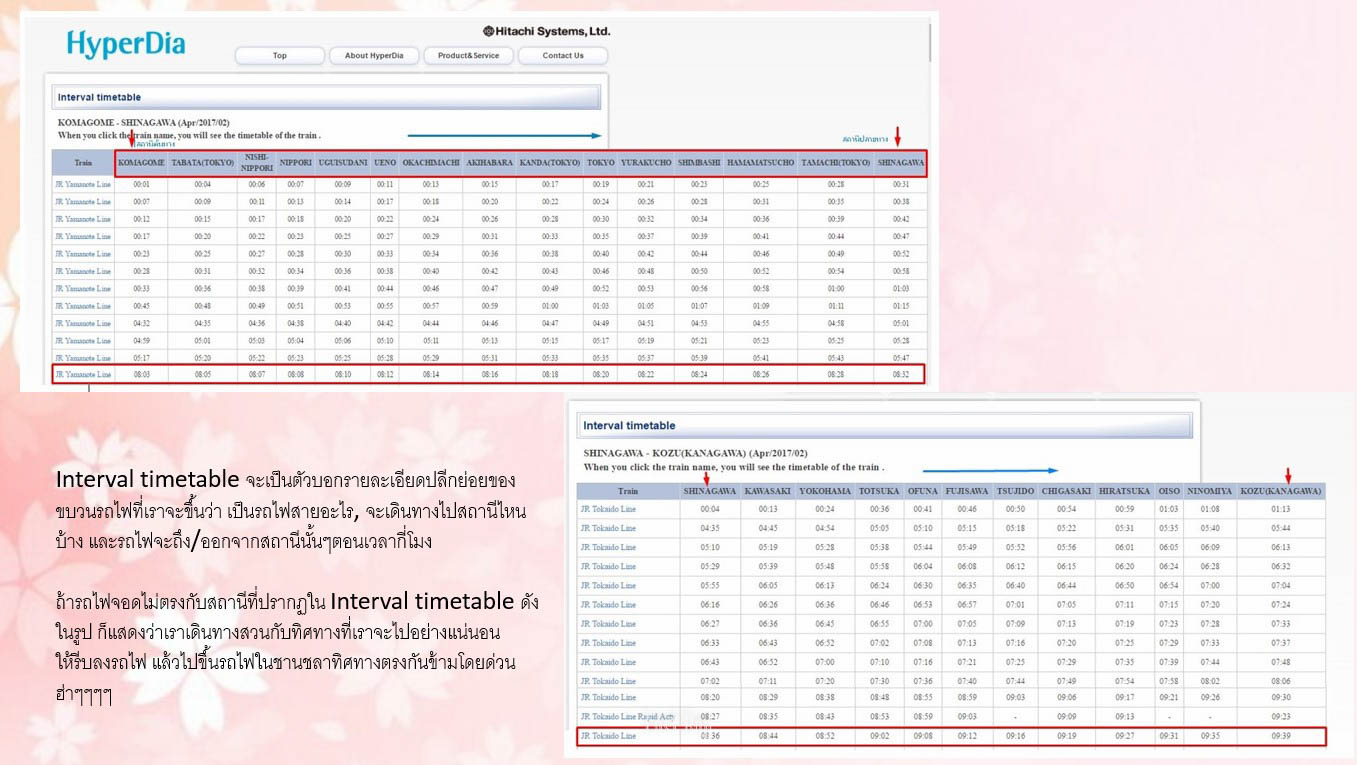This screenshot has height=765, width=1357.
Task: Click the HIRATSUKA column header
Action: point(1124,491)
